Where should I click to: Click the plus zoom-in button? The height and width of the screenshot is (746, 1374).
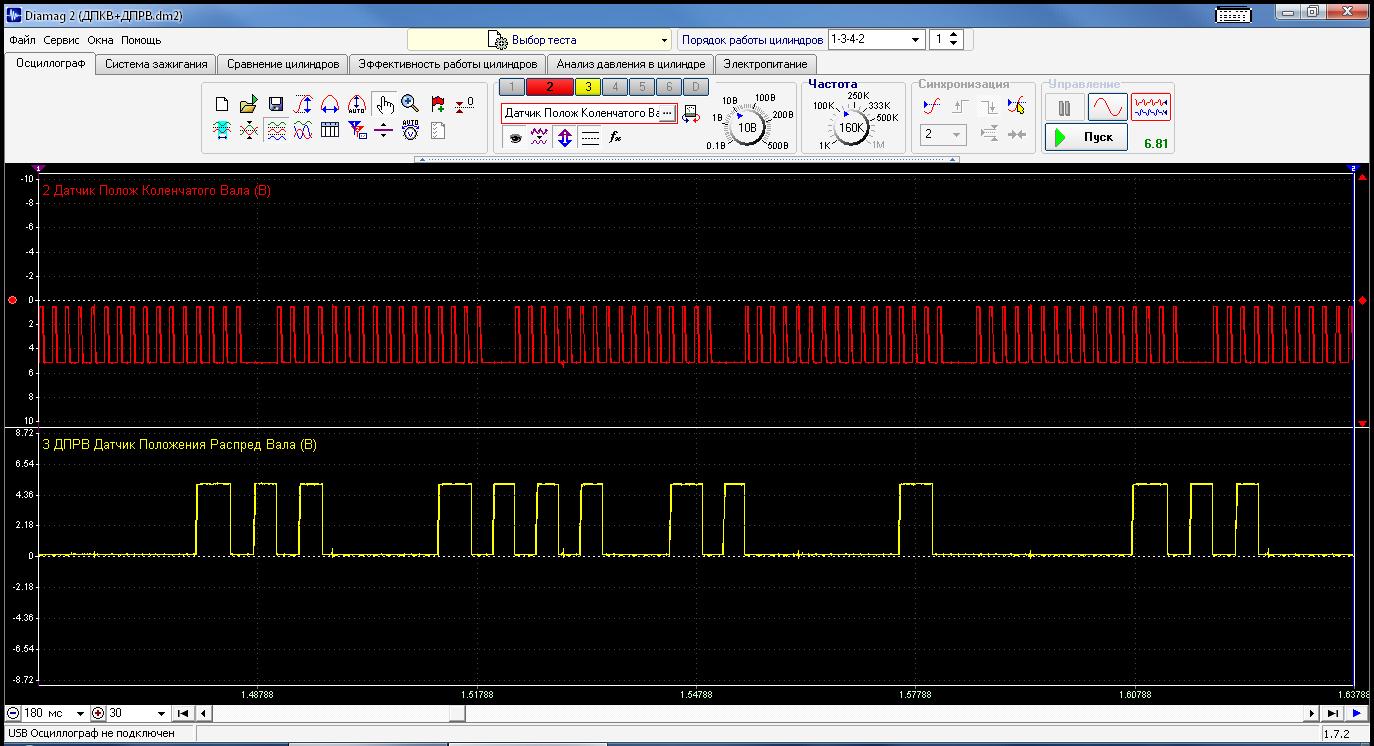pyautogui.click(x=98, y=713)
